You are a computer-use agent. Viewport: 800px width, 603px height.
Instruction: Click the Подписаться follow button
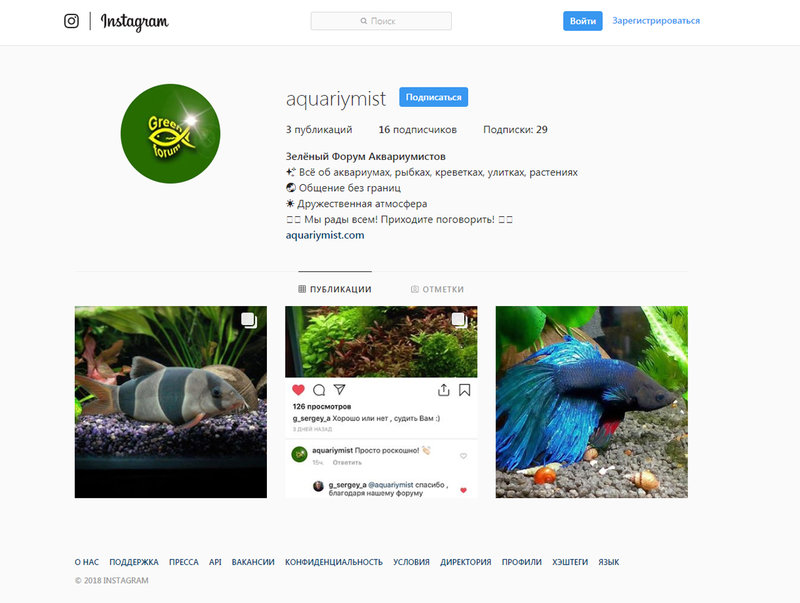point(434,97)
